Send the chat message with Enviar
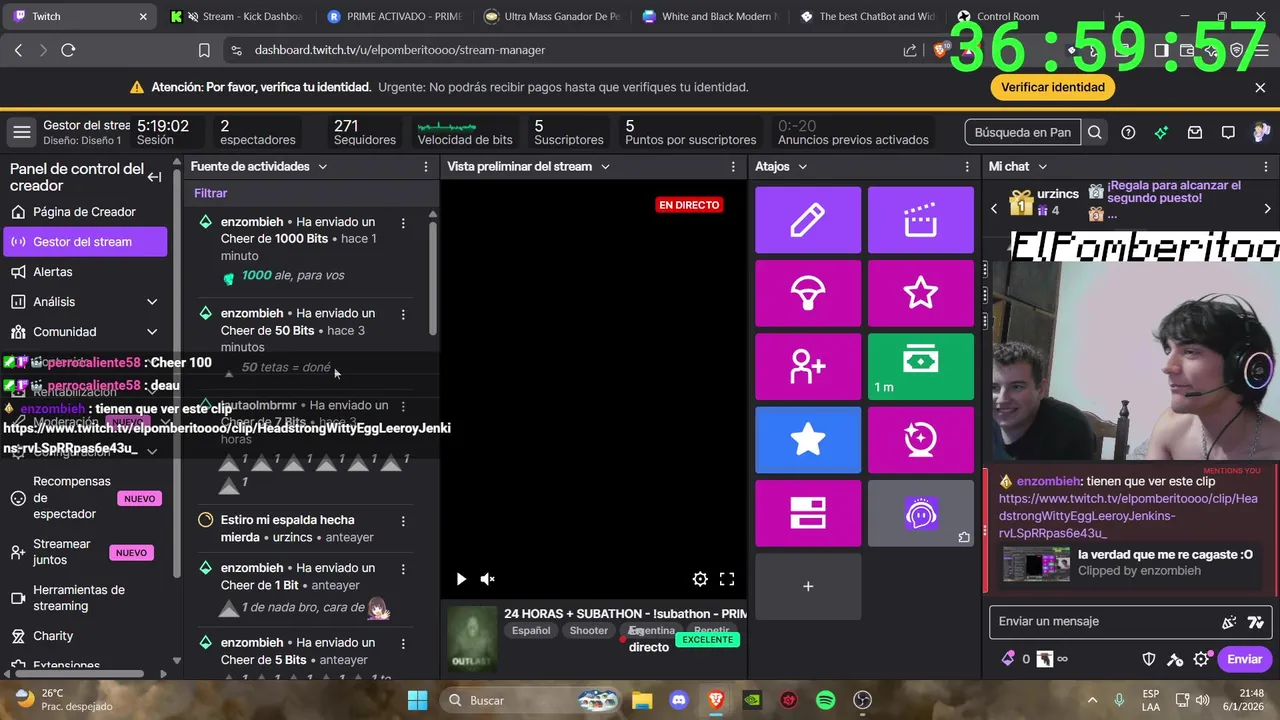 [1245, 659]
